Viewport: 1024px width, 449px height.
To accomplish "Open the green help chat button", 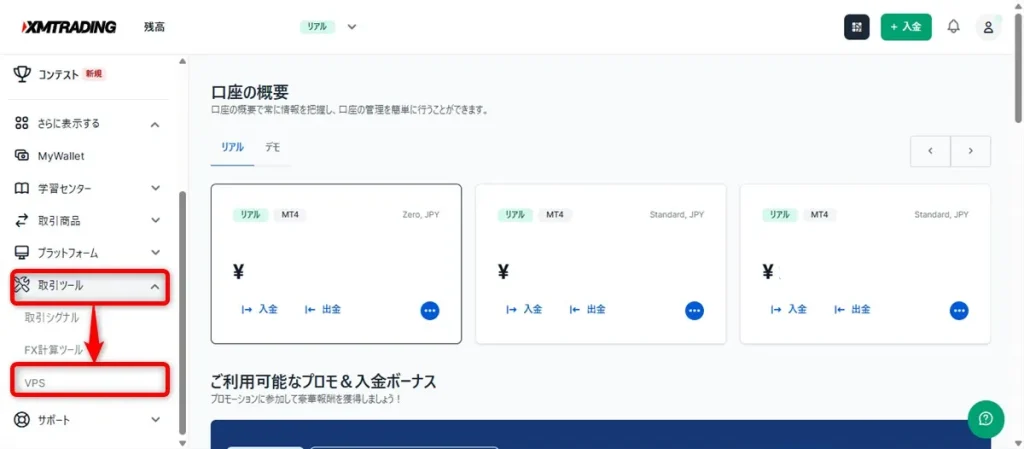I will point(985,419).
